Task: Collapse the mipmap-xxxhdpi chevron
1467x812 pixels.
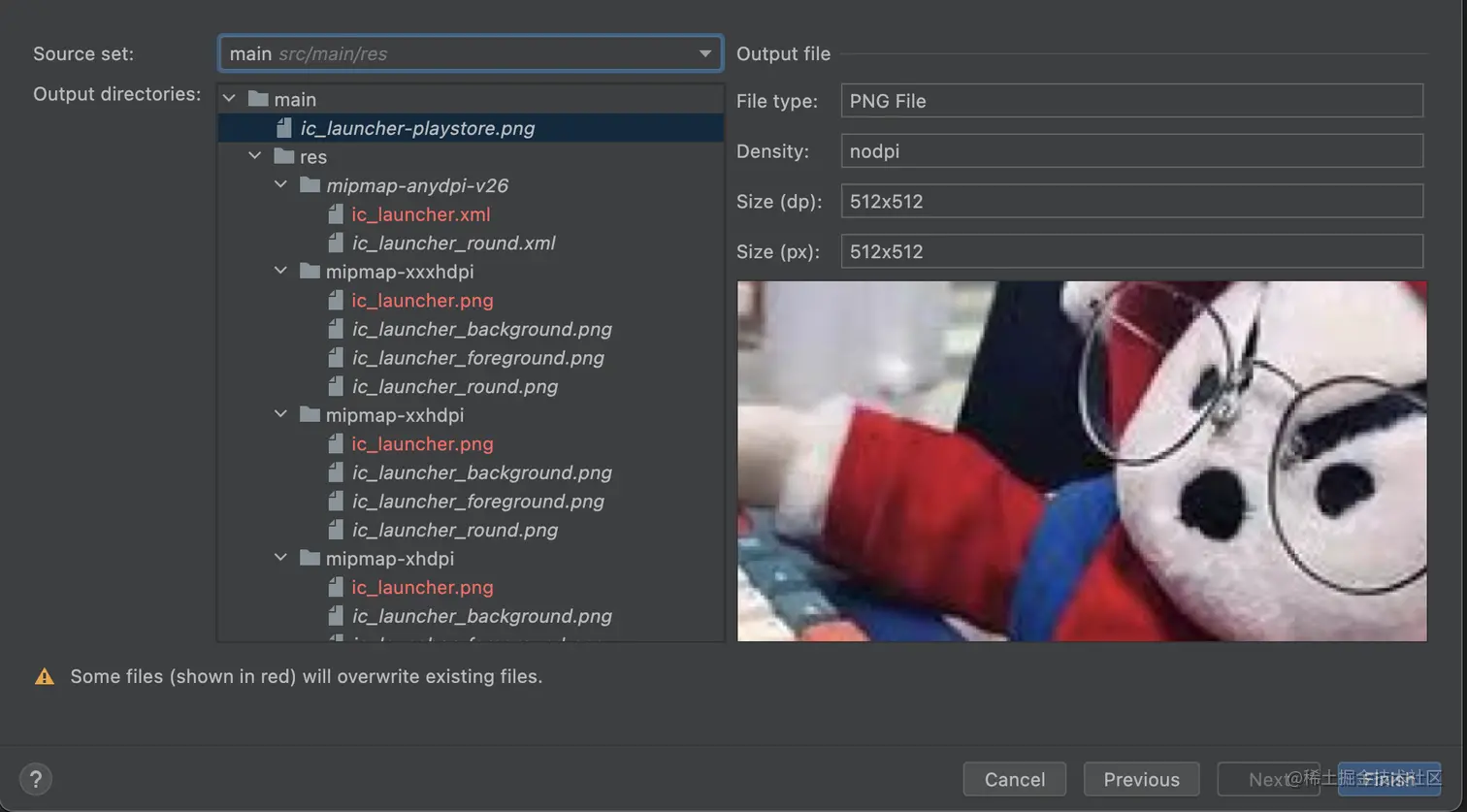Action: click(281, 271)
